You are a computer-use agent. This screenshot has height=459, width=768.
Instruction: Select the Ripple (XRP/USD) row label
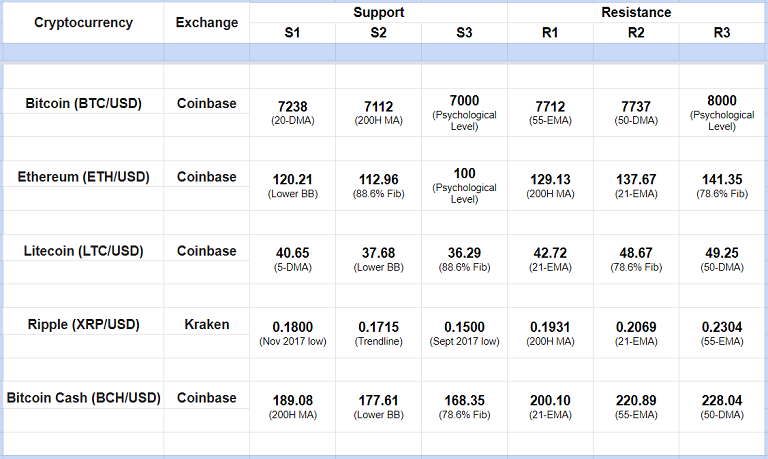(83, 324)
